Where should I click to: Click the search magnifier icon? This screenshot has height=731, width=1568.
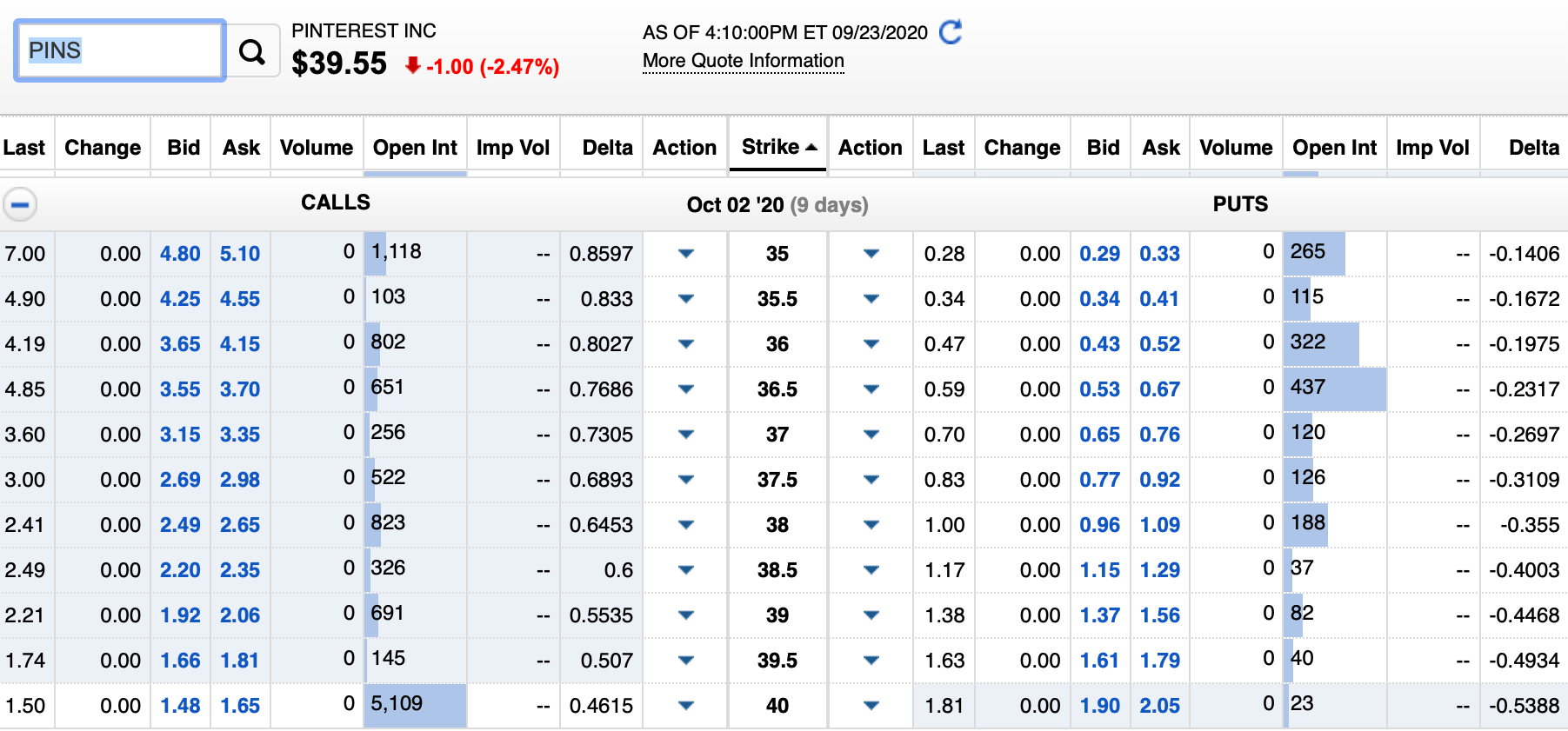(x=252, y=51)
